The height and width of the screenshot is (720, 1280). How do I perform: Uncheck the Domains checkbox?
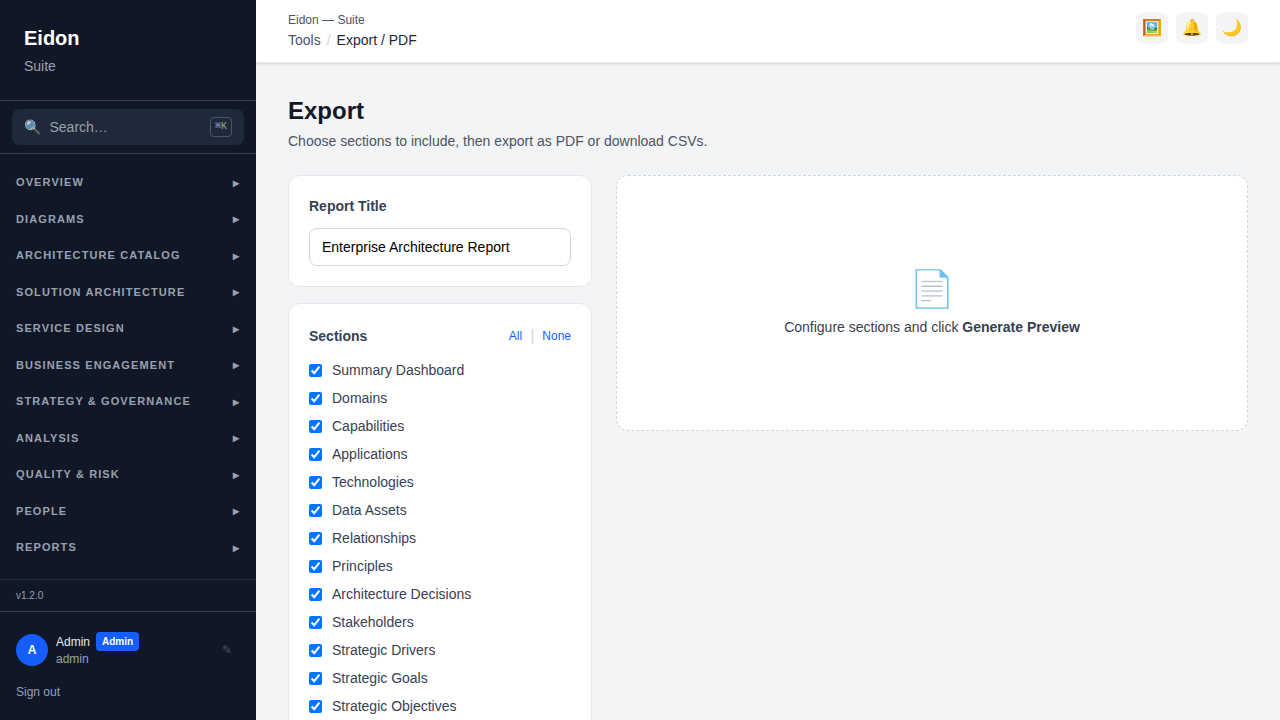(316, 398)
